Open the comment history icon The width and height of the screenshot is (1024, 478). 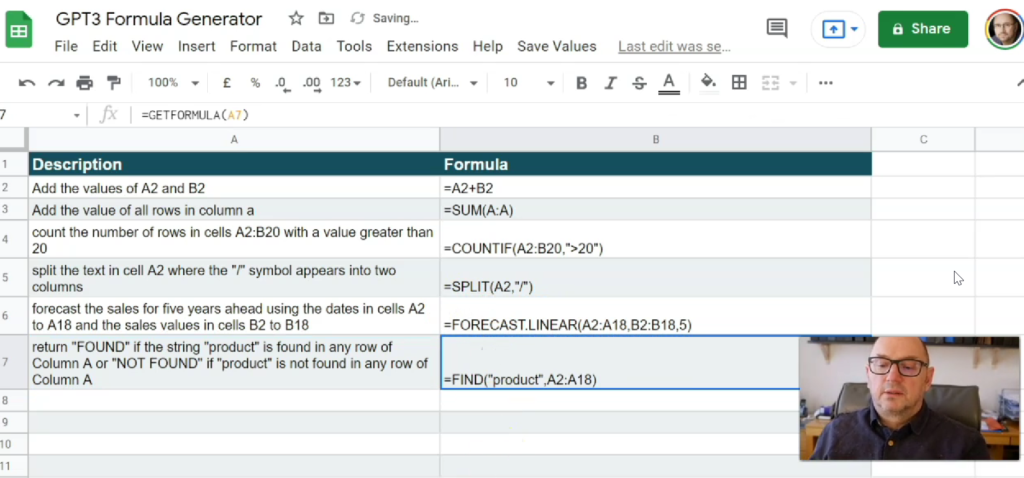click(776, 28)
